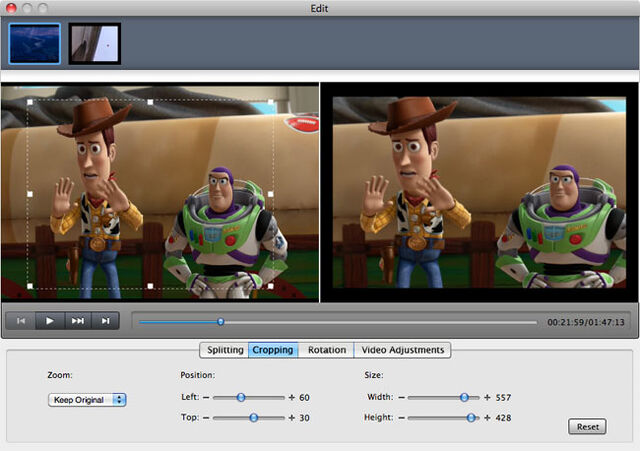Click the middle-left crop handle
This screenshot has height=451, width=640.
tap(30, 194)
